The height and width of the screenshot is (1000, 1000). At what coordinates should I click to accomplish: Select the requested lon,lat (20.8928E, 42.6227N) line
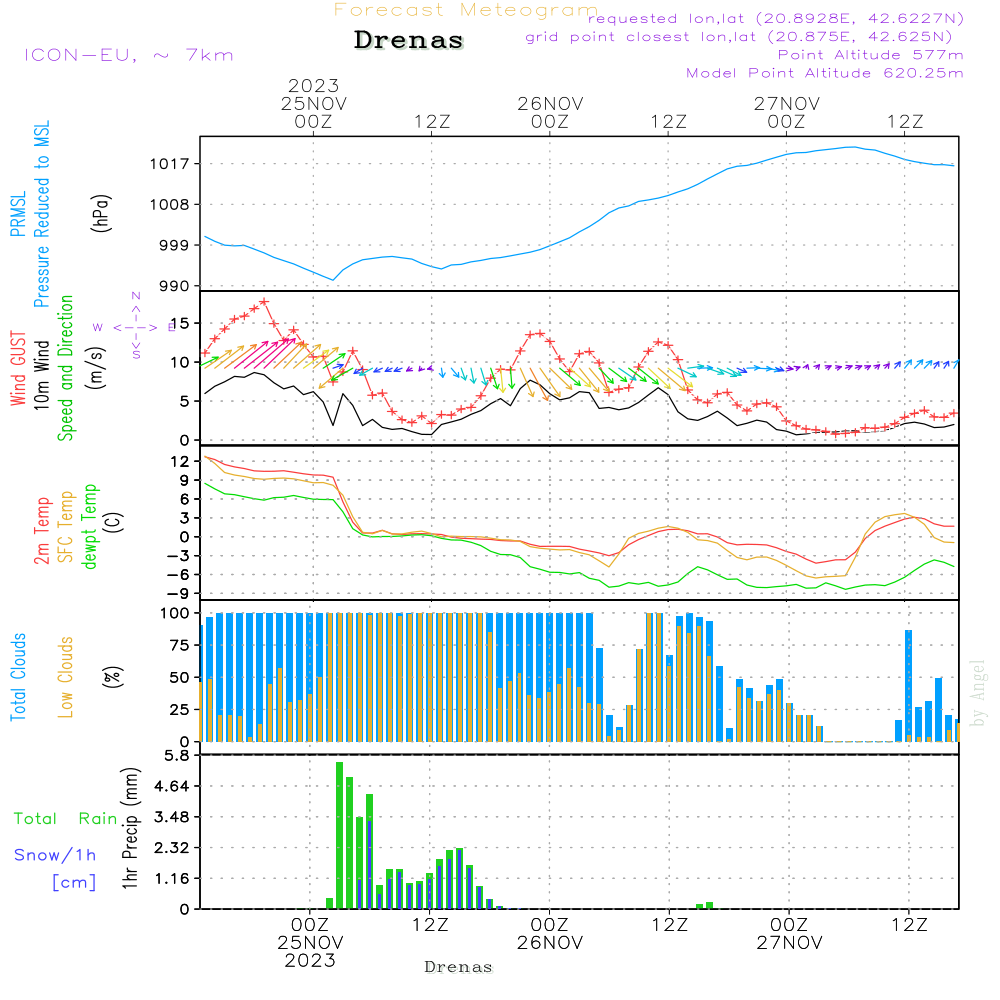[x=776, y=18]
